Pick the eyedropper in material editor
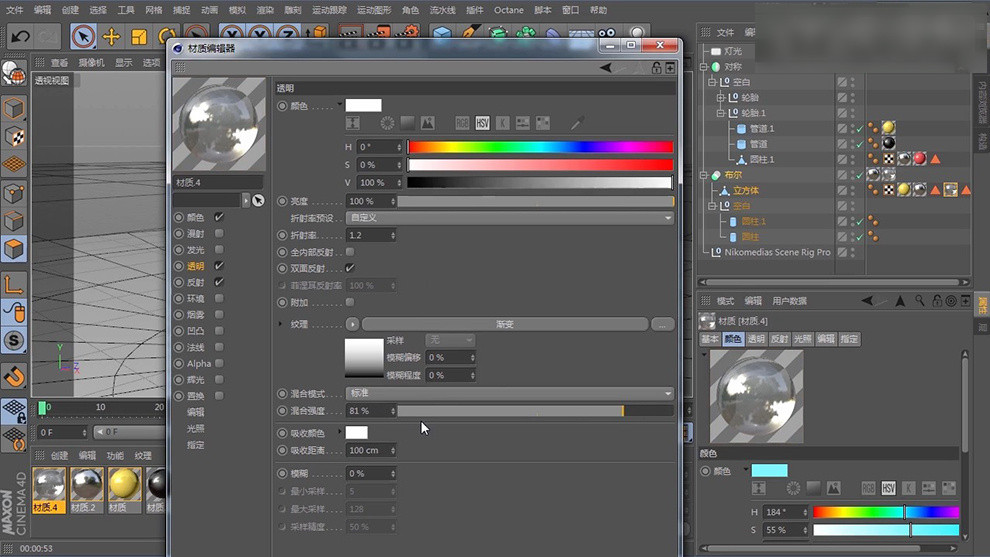The width and height of the screenshot is (990, 557). (577, 123)
